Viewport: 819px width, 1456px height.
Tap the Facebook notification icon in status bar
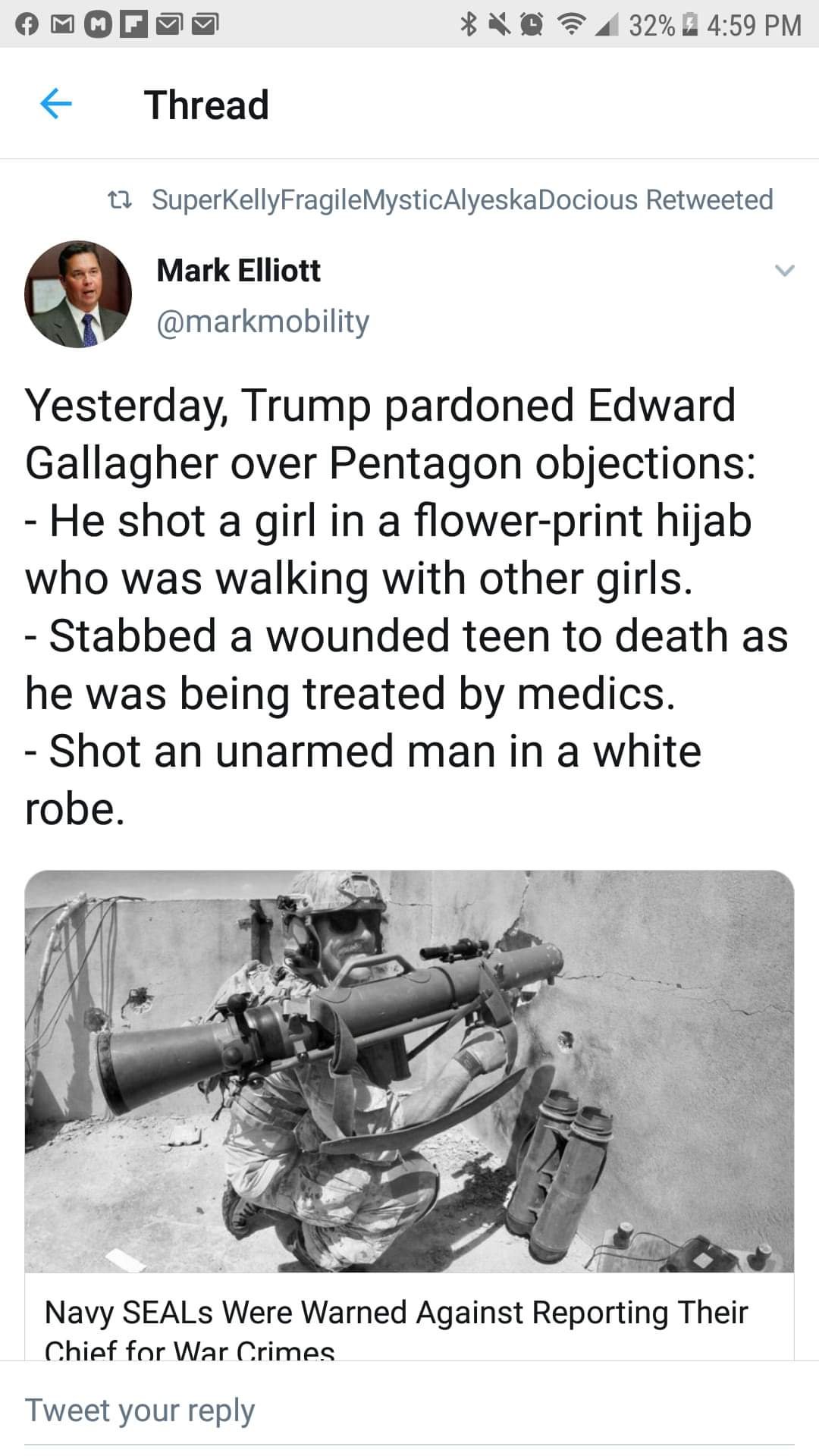28,25
